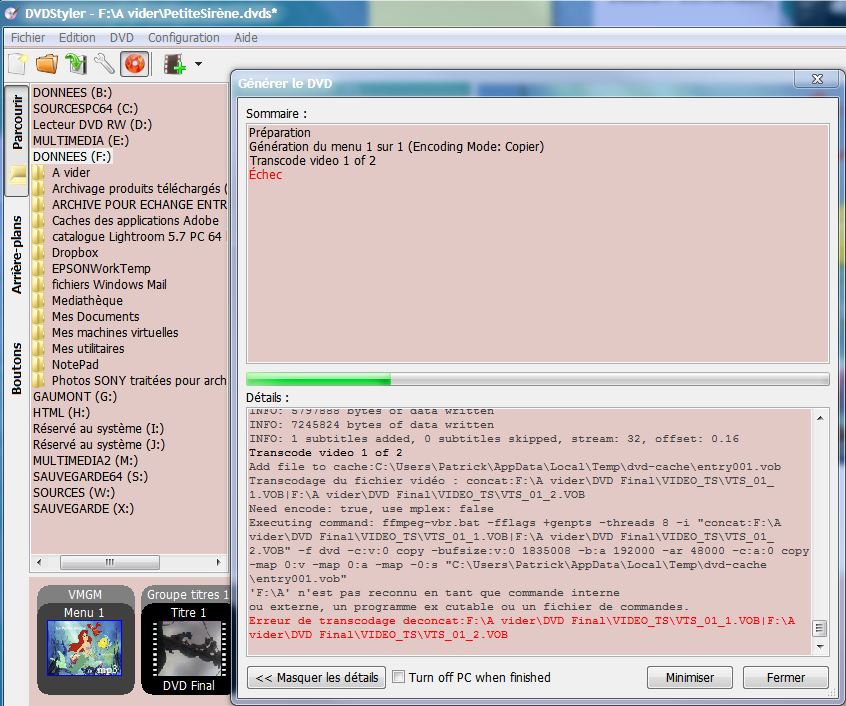Open the Mes Documents folder
Screen dimensions: 846x706
point(95,317)
